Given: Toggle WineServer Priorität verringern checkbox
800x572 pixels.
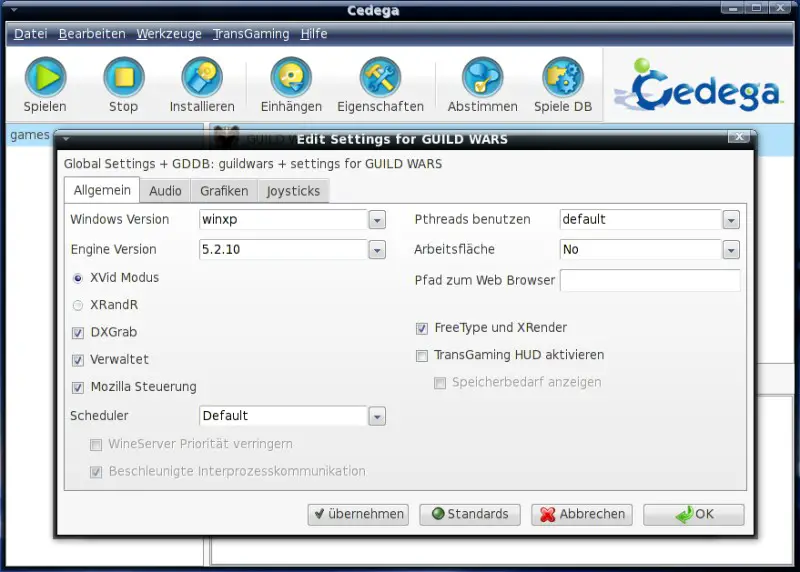Looking at the screenshot, I should (96, 444).
